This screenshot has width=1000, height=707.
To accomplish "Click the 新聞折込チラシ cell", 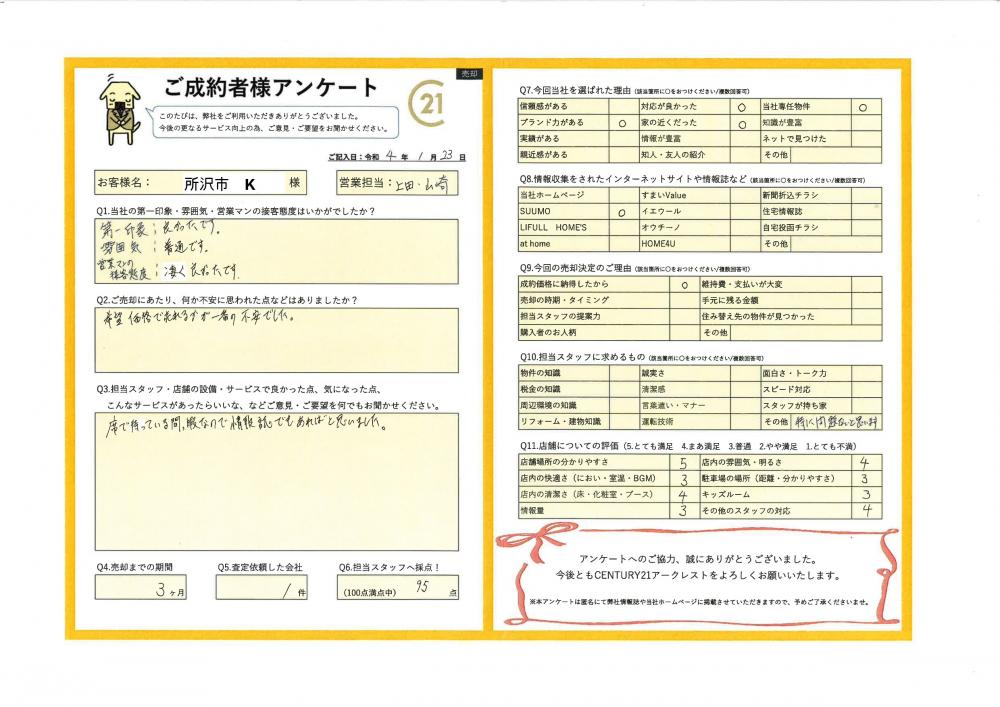I will pyautogui.click(x=806, y=195).
